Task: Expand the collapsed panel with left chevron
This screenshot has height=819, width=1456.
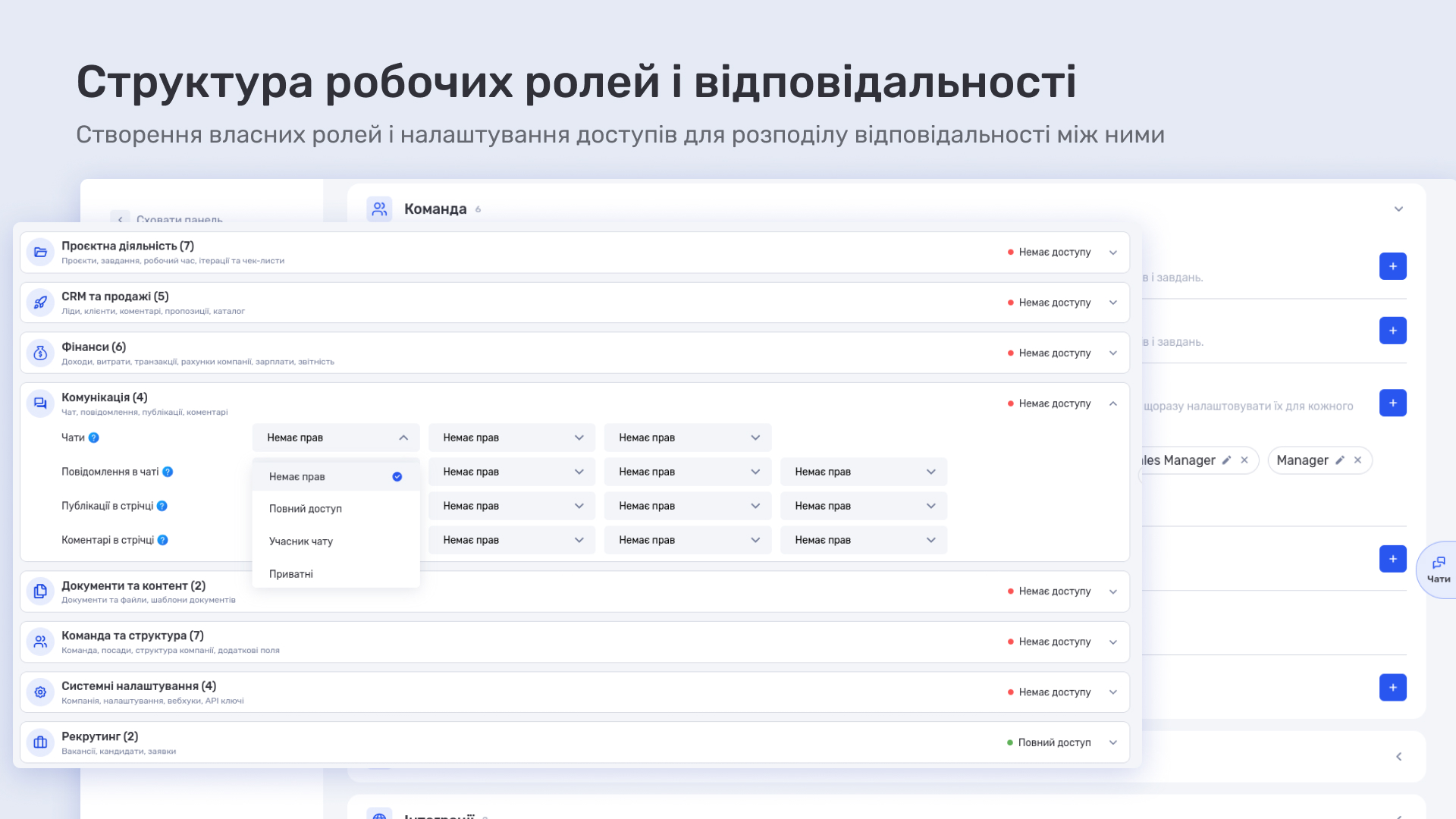Action: pyautogui.click(x=1398, y=757)
